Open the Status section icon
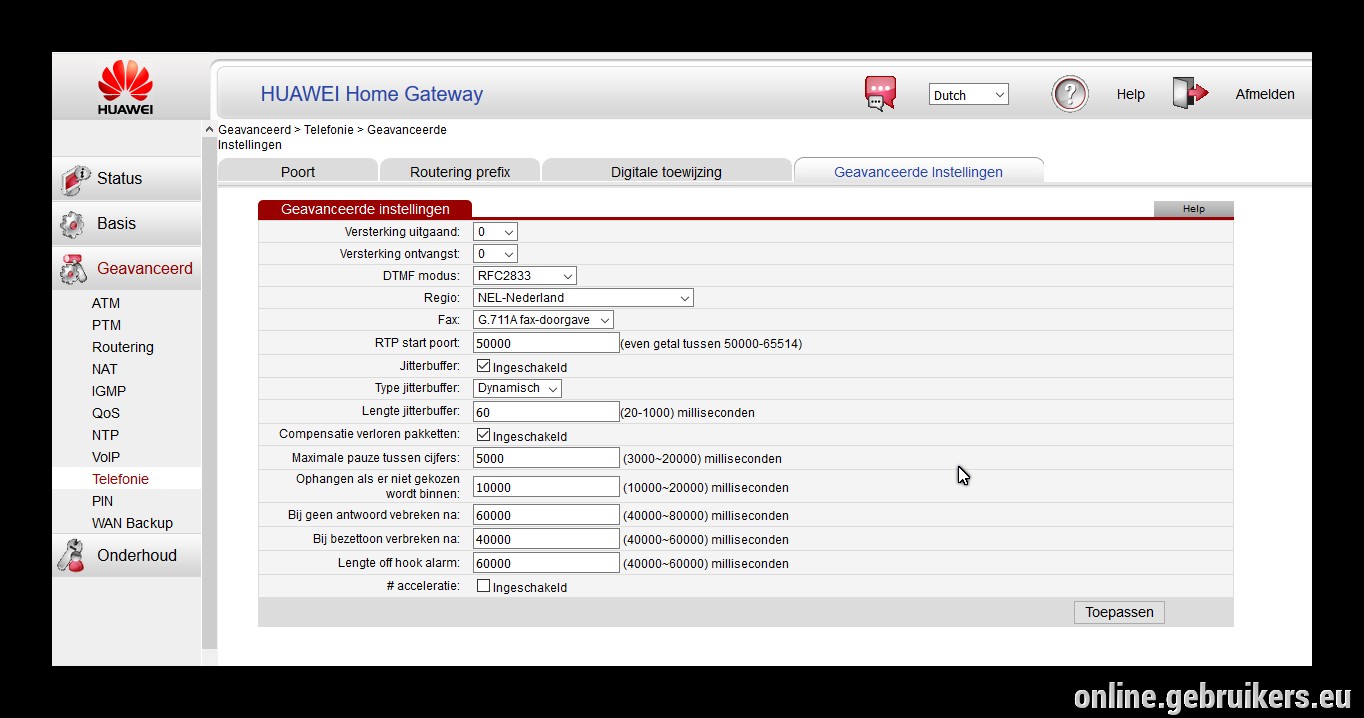Viewport: 1364px width, 718px height. click(x=75, y=179)
